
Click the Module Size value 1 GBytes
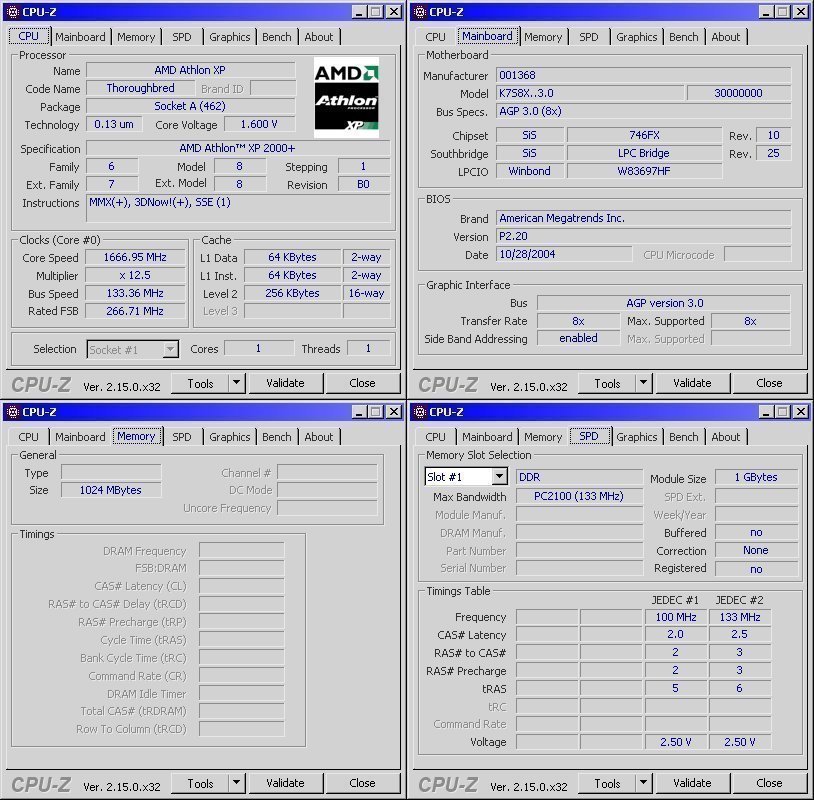click(756, 477)
